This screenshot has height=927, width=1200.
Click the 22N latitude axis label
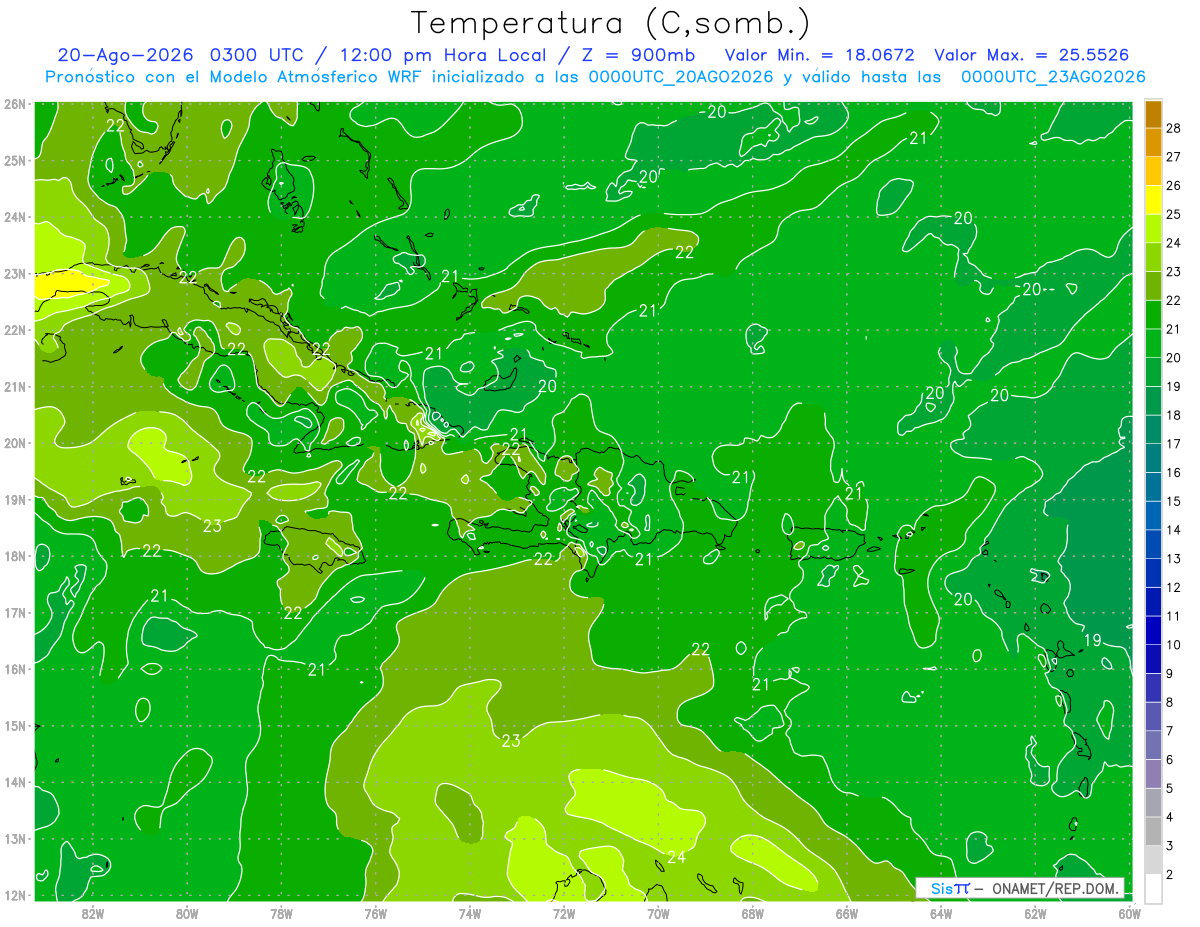pos(15,330)
